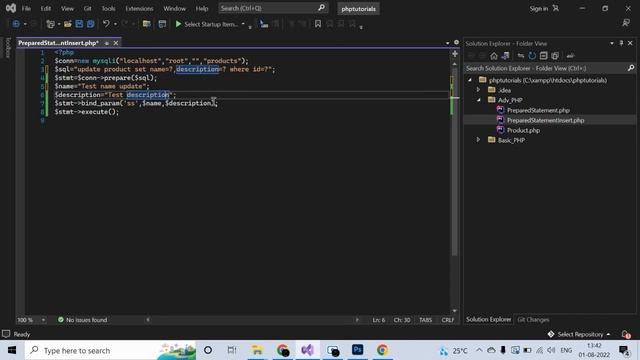Expand the Basic_PHP folder node
The image size is (640, 360).
(478, 140)
